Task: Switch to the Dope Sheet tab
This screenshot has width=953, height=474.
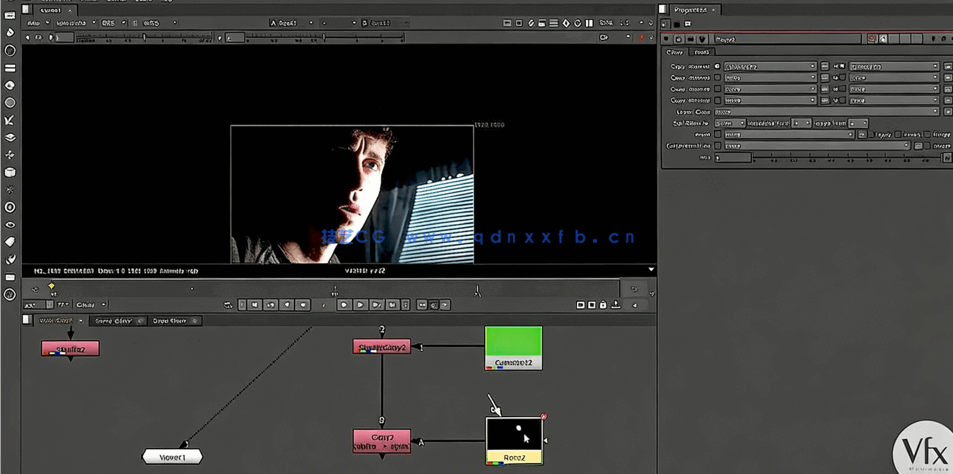Action: click(174, 321)
